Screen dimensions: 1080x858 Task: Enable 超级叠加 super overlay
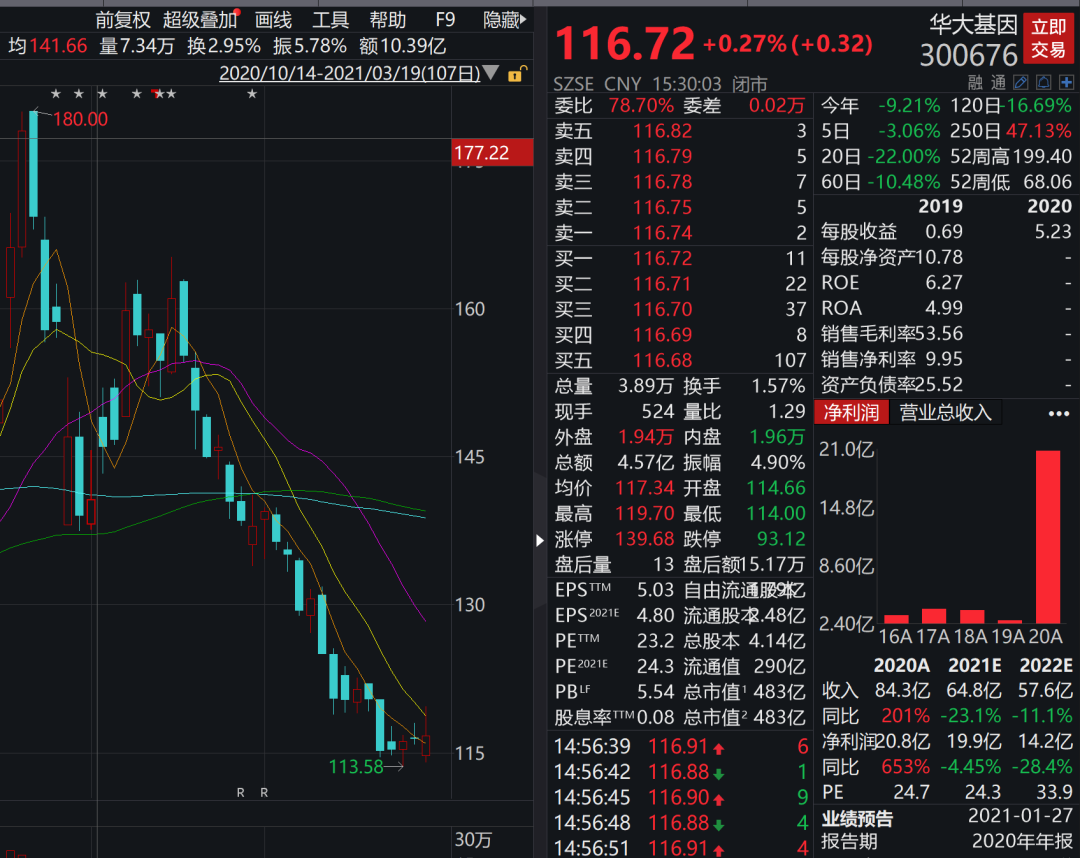(x=201, y=20)
